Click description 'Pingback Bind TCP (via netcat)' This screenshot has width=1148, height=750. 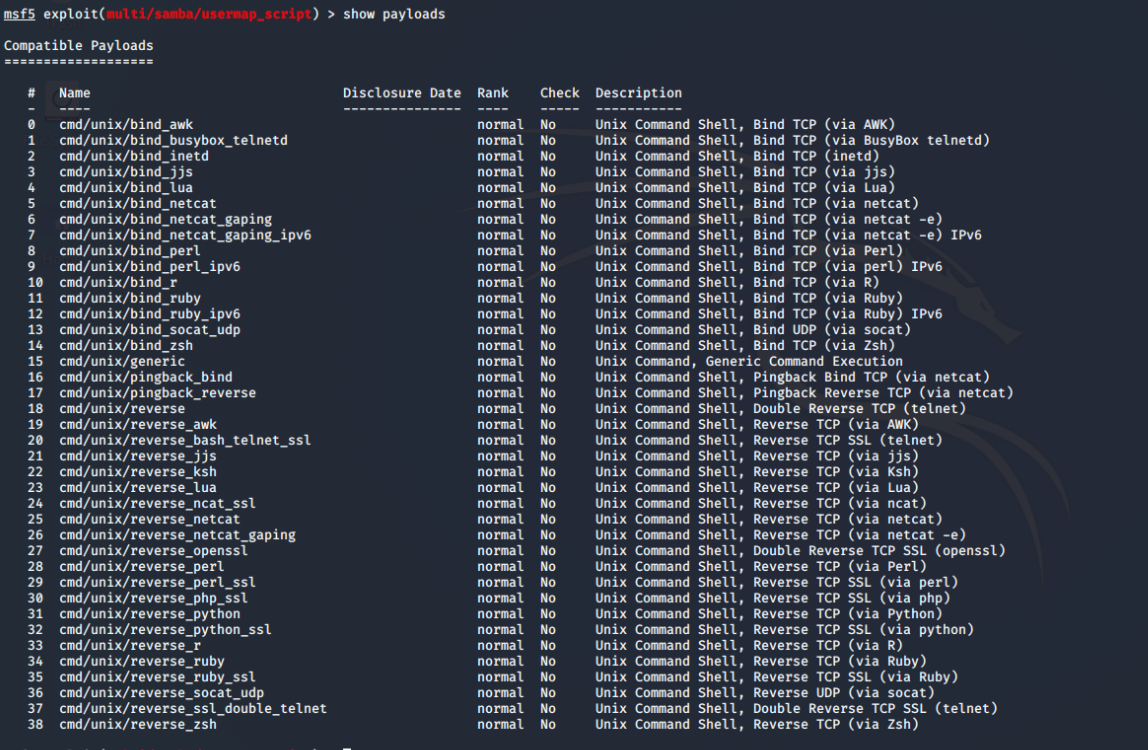(871, 377)
